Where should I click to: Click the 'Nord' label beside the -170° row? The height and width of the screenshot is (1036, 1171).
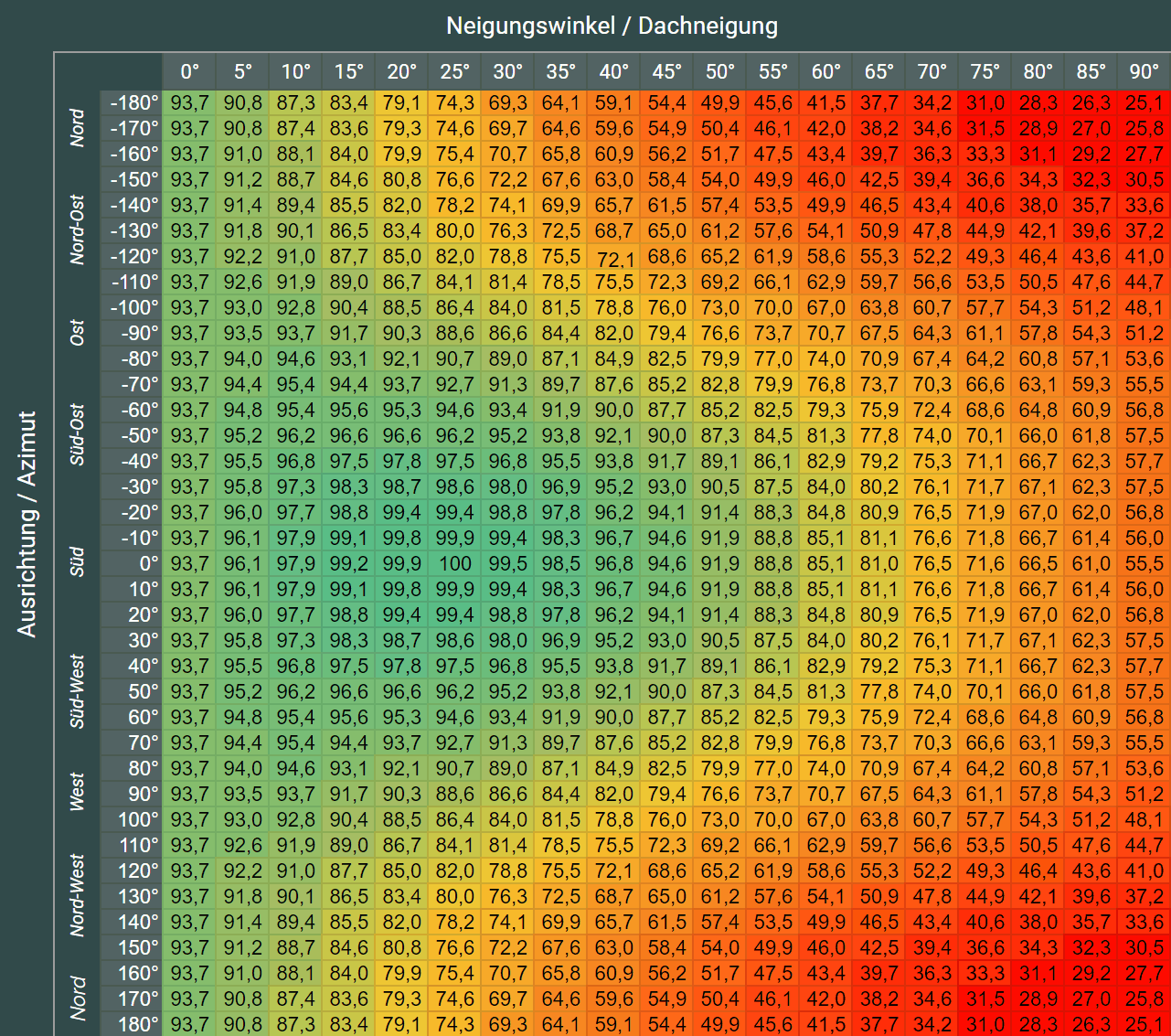pos(78,127)
